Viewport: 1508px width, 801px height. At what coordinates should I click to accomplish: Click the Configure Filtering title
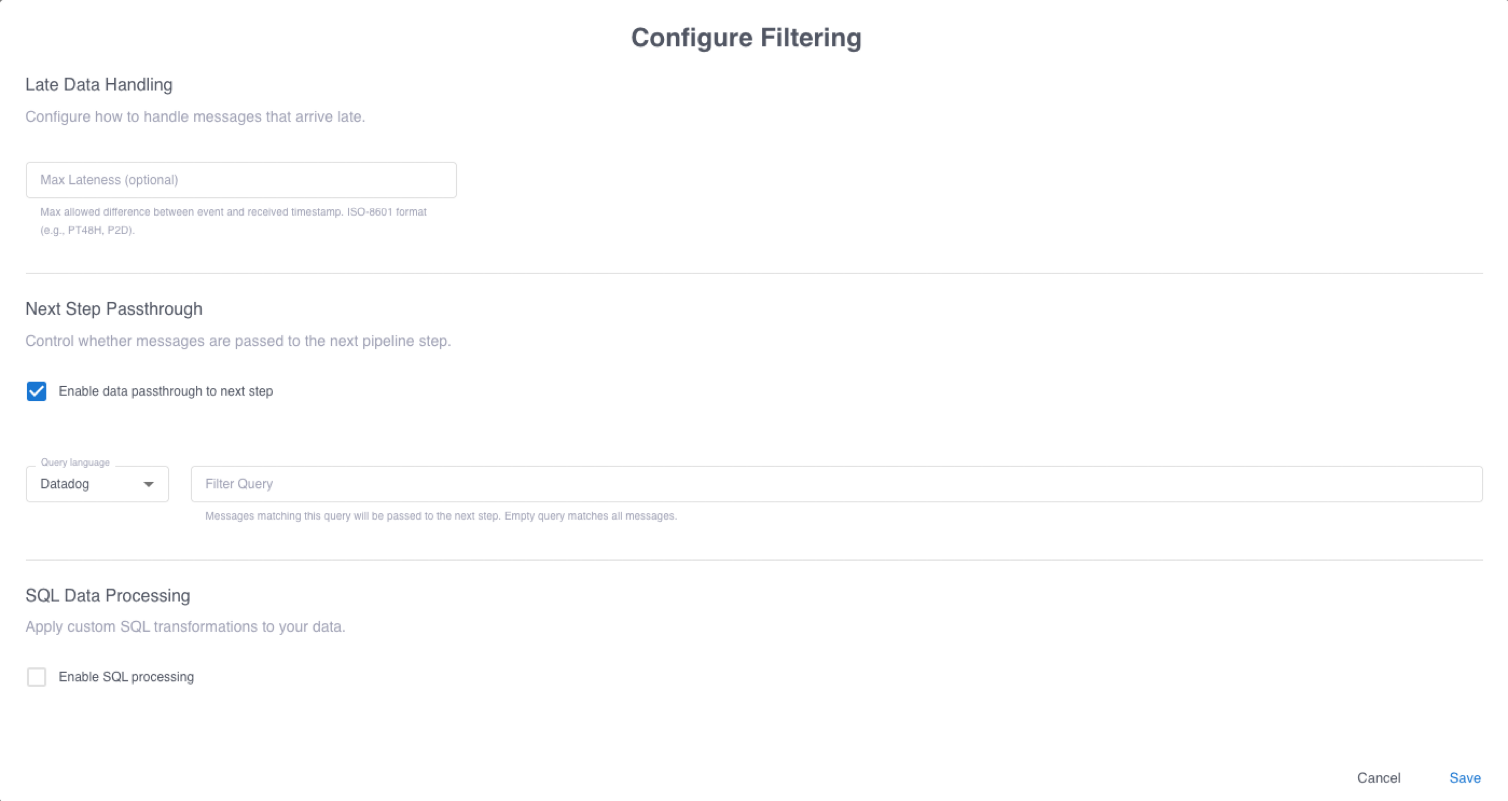coord(745,38)
